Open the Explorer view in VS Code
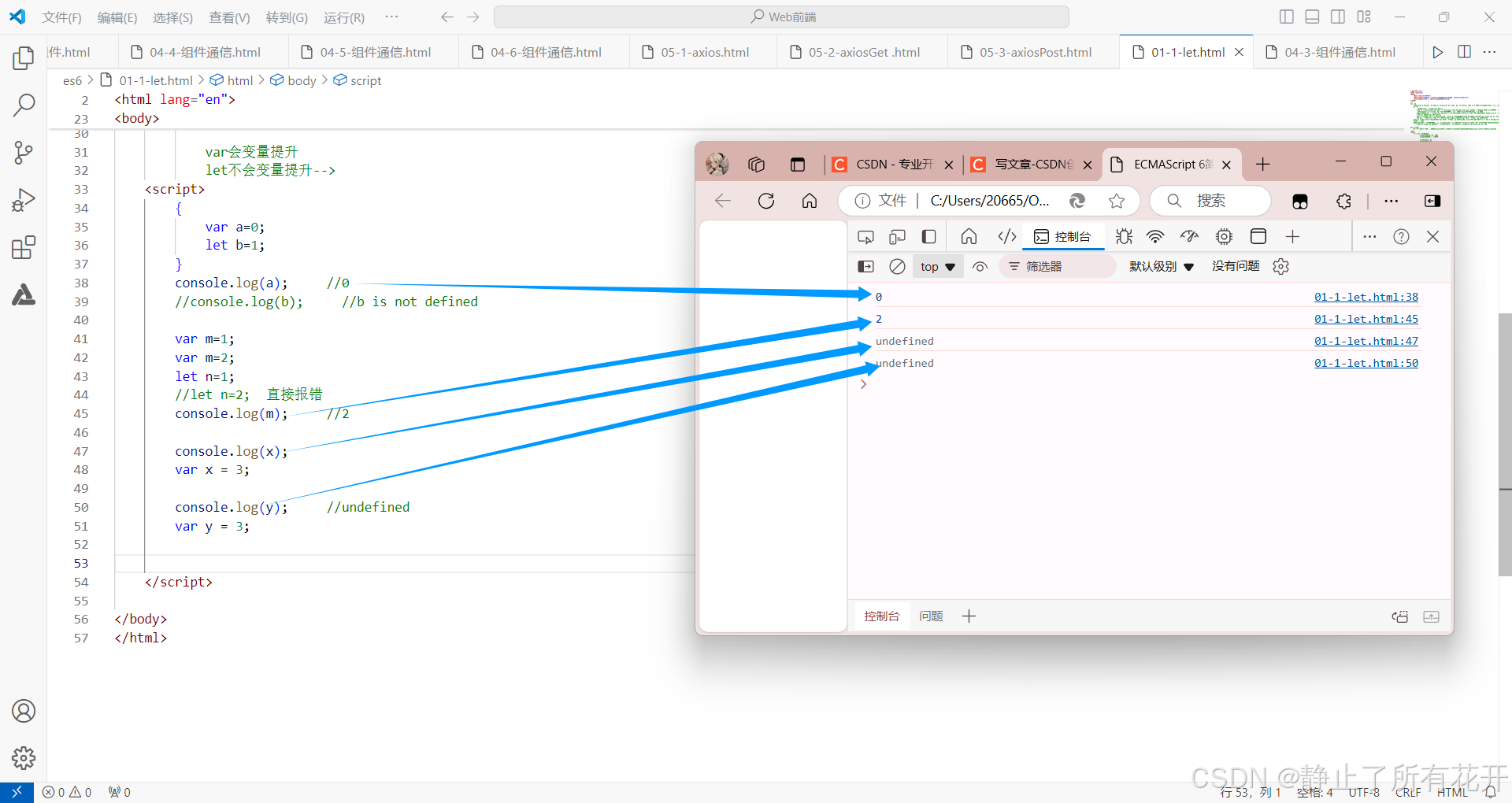This screenshot has height=803, width=1512. click(24, 57)
